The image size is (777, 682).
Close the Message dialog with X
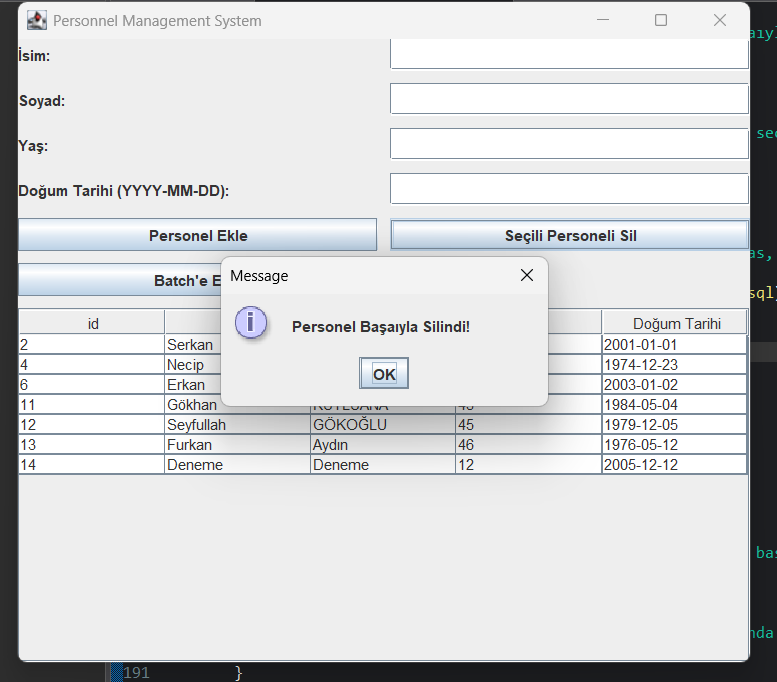pyautogui.click(x=527, y=275)
